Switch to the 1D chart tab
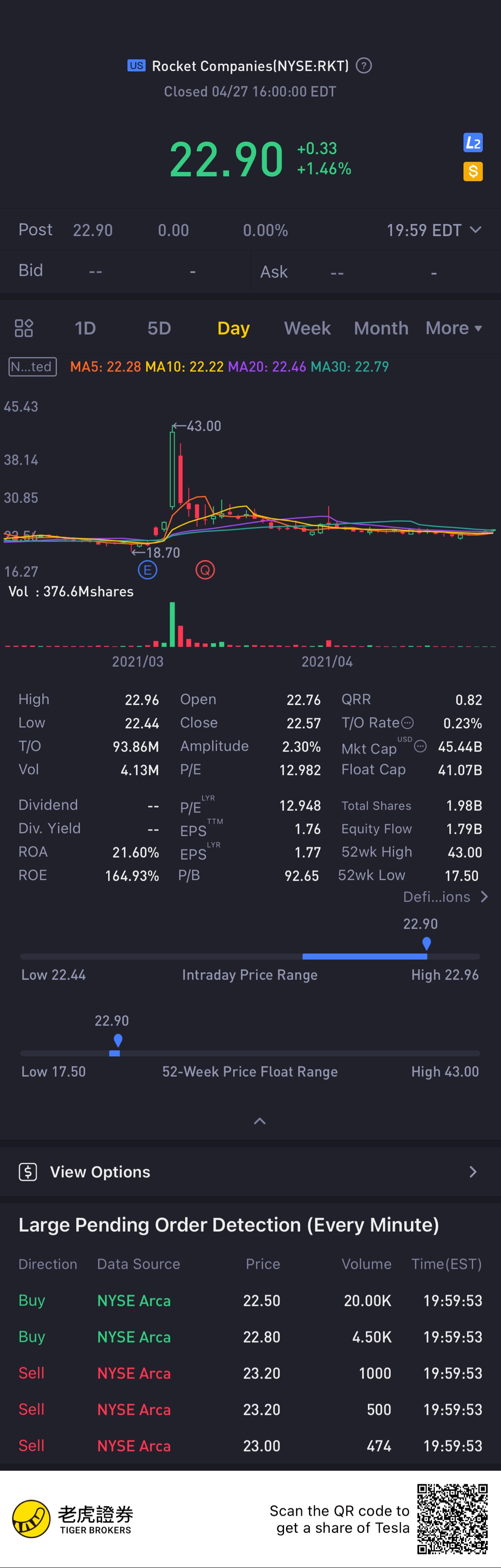 point(85,328)
